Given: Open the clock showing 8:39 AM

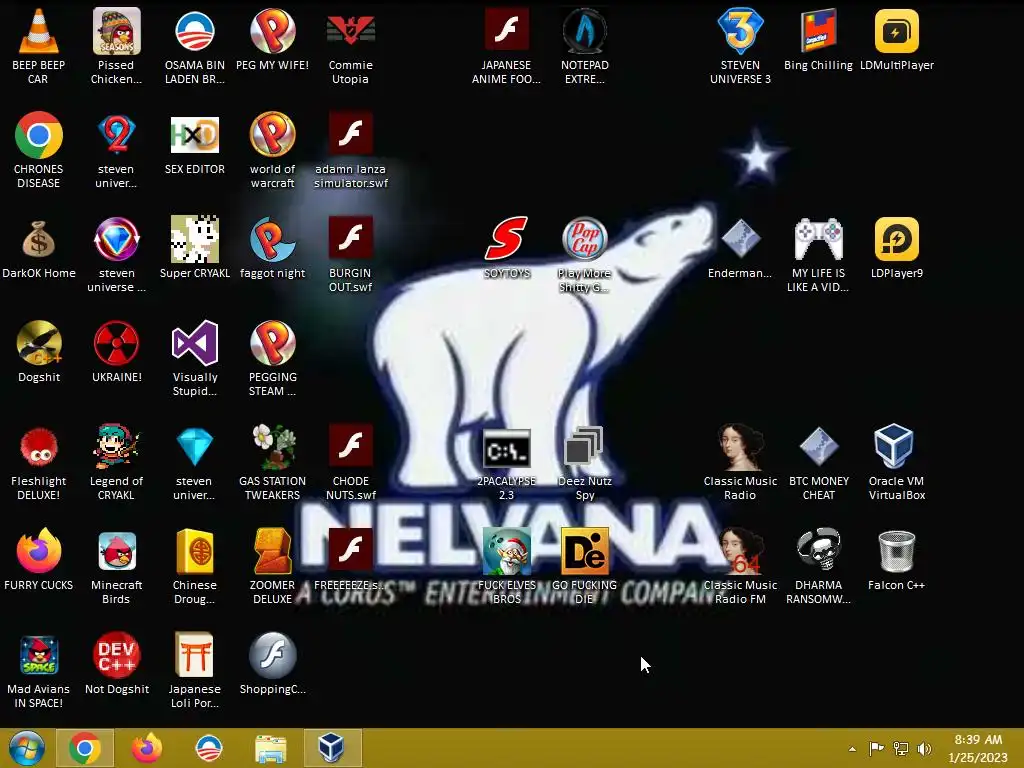Looking at the screenshot, I should pyautogui.click(x=978, y=748).
